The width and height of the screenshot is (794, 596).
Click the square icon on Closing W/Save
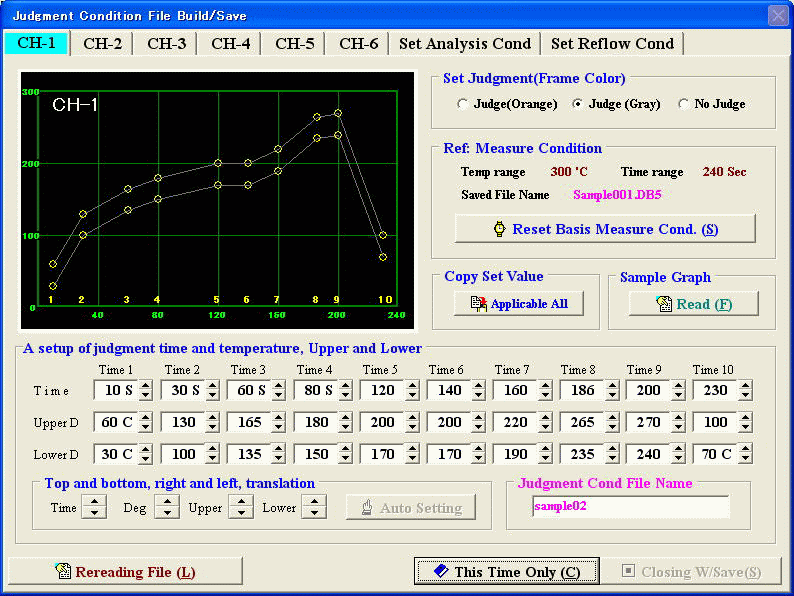coord(628,571)
